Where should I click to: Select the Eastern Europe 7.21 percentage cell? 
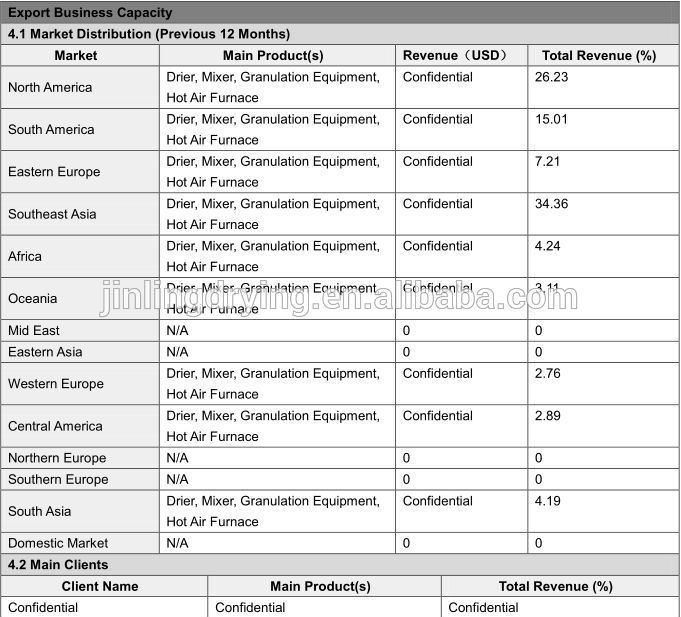(x=547, y=161)
